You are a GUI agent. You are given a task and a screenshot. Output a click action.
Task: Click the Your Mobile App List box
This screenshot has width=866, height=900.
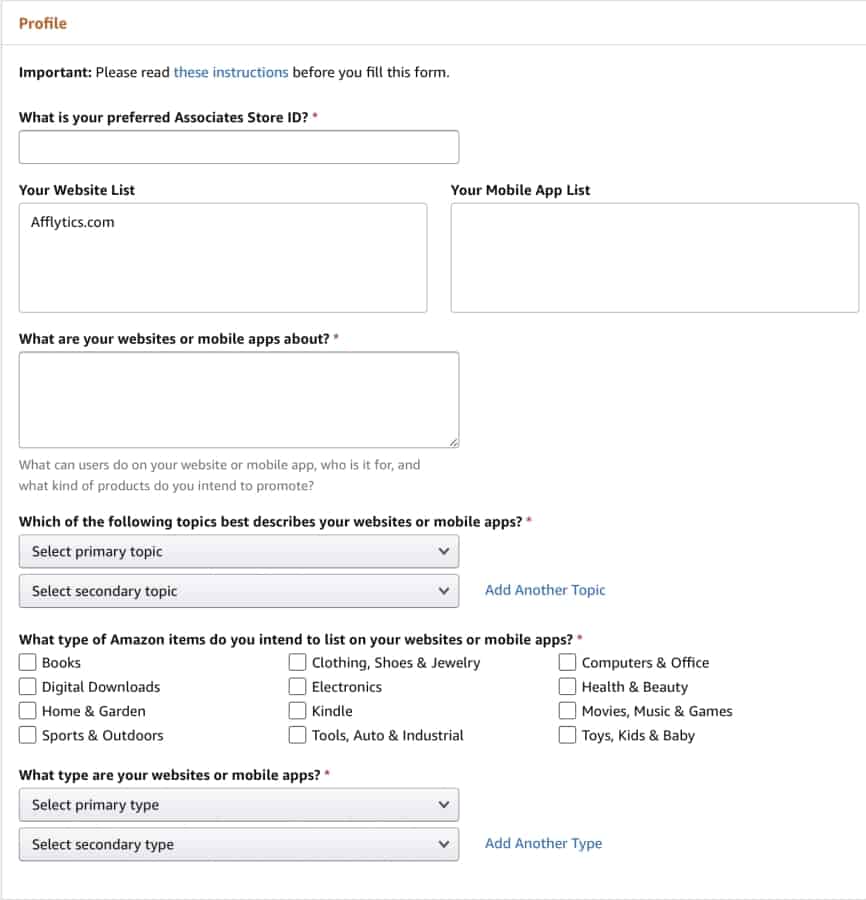(655, 258)
